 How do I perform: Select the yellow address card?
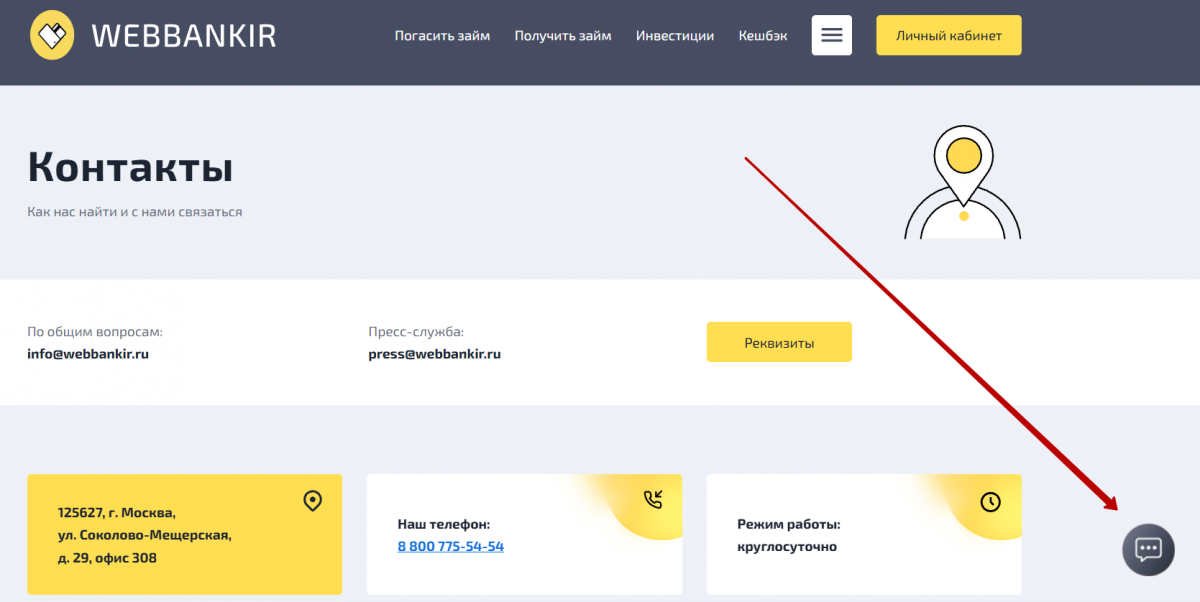pos(184,534)
